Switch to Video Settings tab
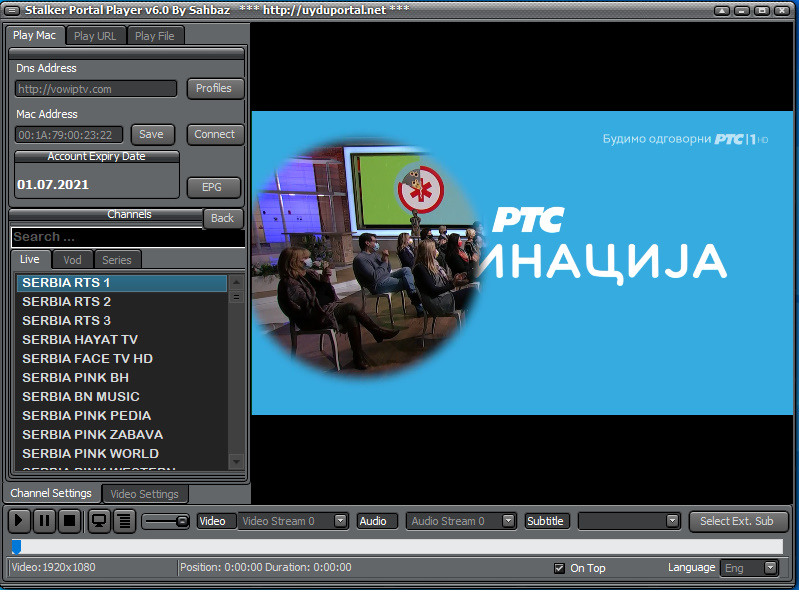This screenshot has height=590, width=799. pyautogui.click(x=145, y=494)
